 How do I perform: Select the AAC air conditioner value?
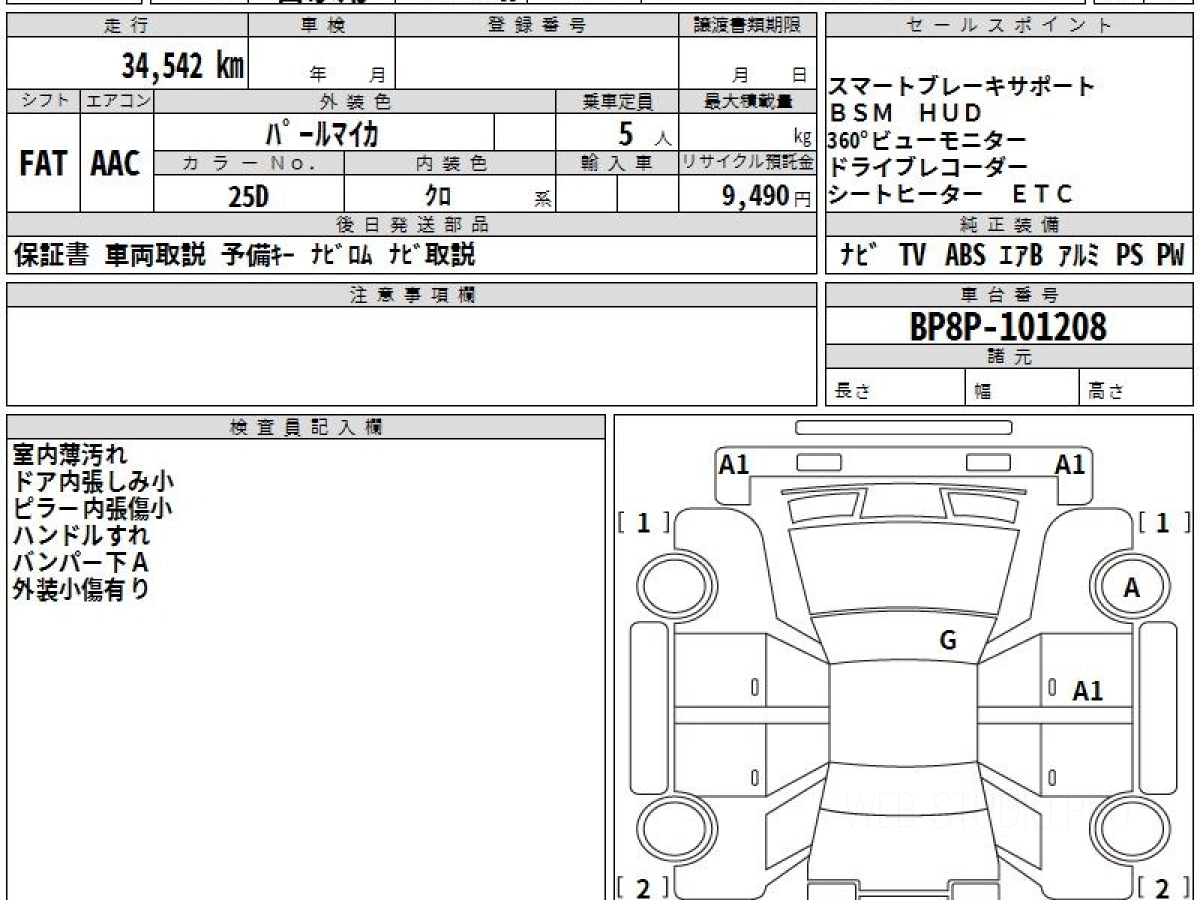click(116, 164)
